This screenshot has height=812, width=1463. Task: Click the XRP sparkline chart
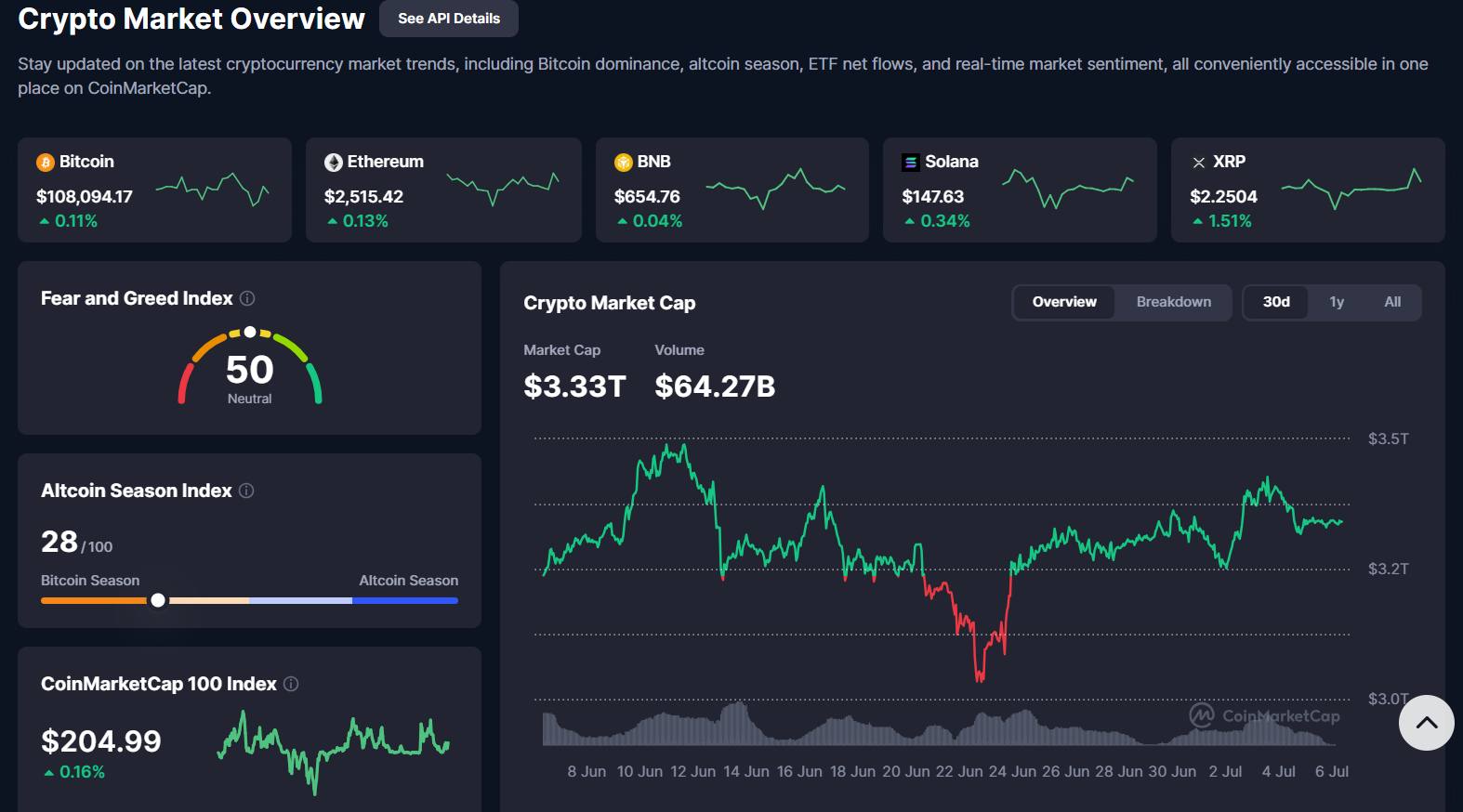1351,189
